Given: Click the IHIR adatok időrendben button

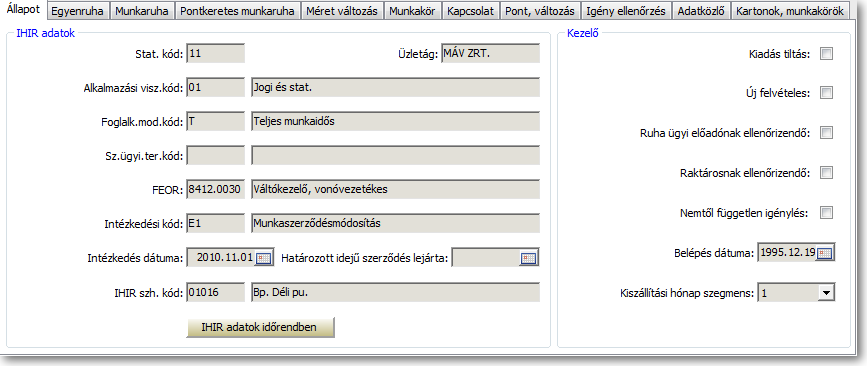Looking at the screenshot, I should pyautogui.click(x=260, y=327).
